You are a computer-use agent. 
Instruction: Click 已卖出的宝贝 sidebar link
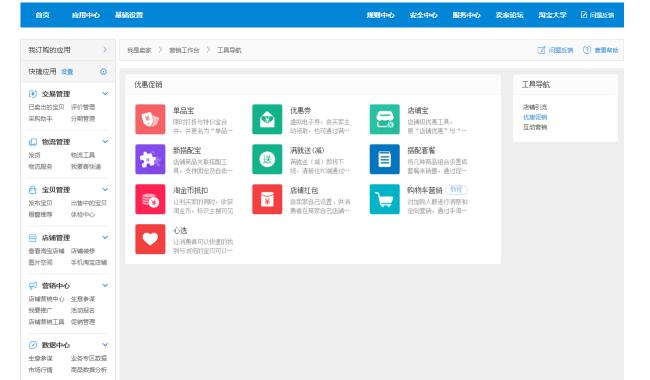tap(46, 107)
